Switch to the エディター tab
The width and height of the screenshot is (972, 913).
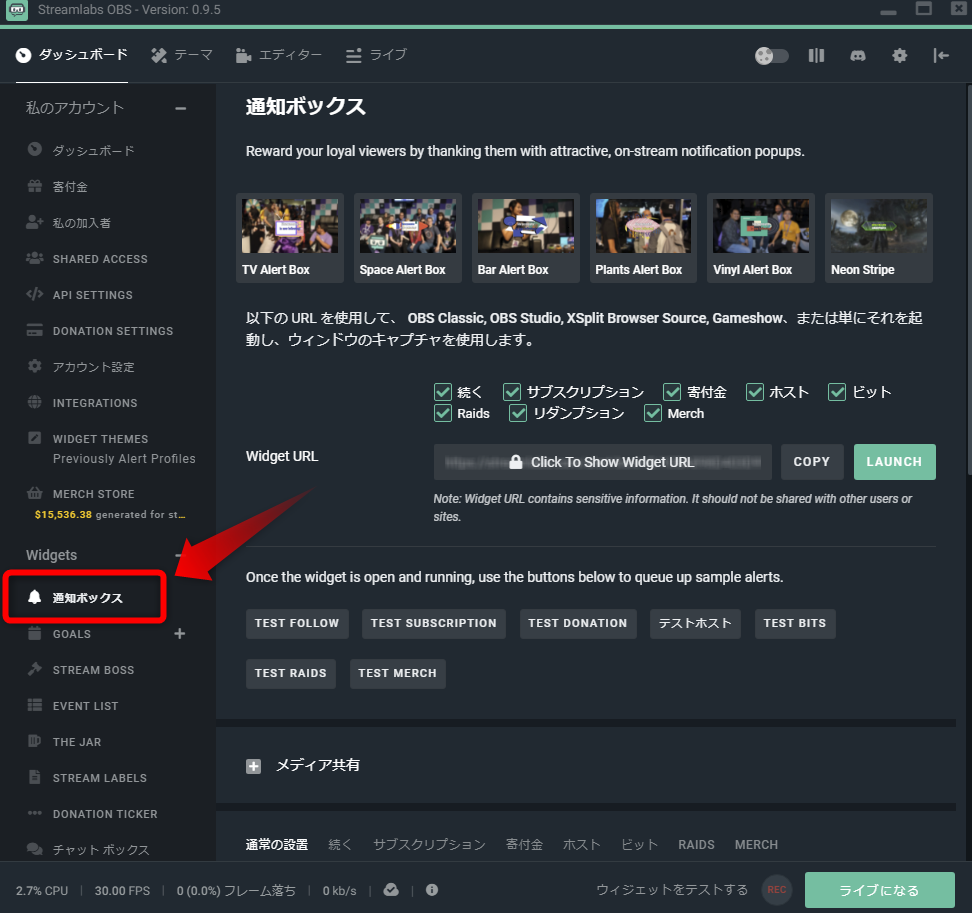pos(279,56)
